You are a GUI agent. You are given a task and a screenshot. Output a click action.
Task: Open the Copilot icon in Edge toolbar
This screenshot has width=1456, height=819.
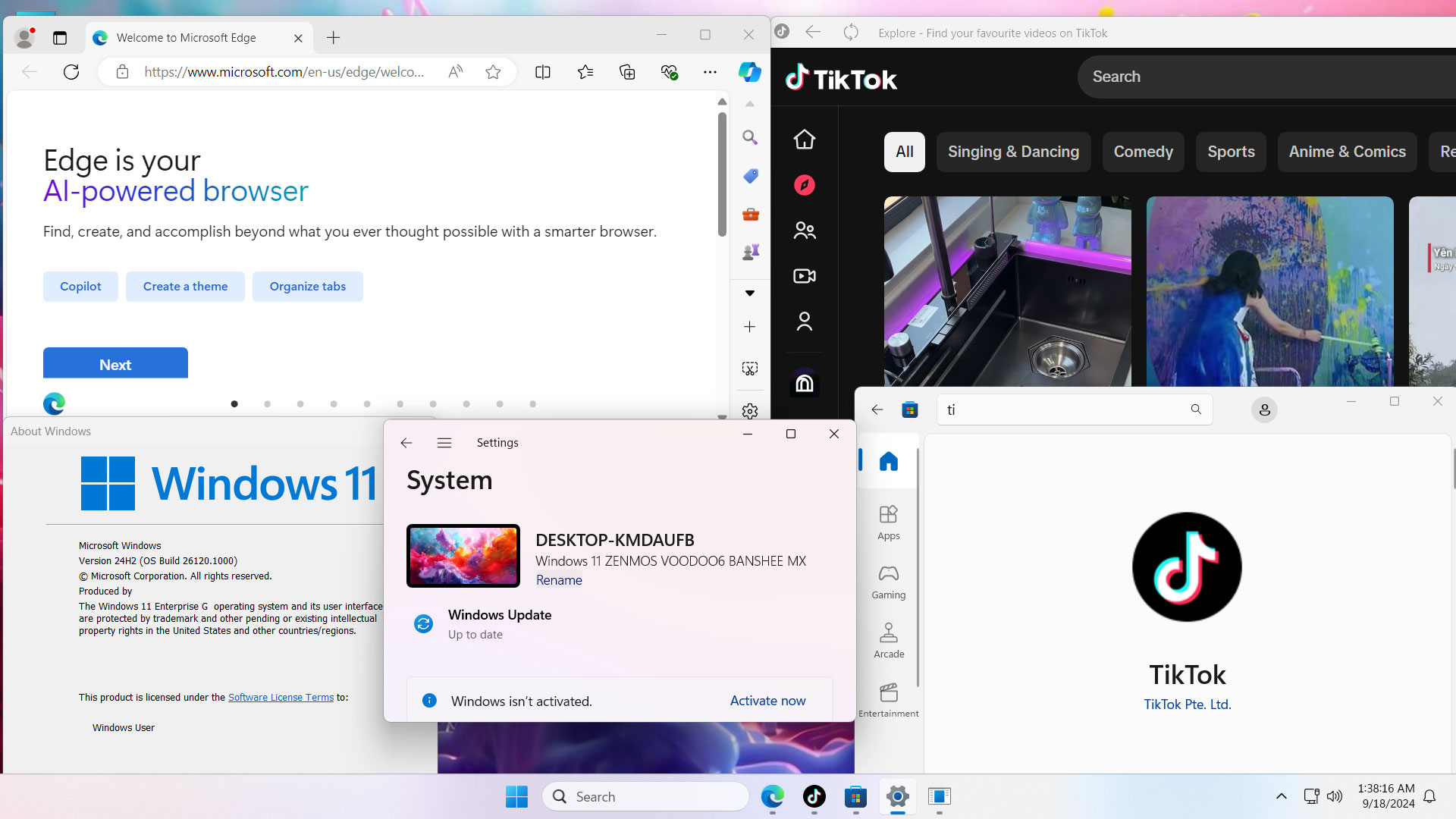point(749,72)
